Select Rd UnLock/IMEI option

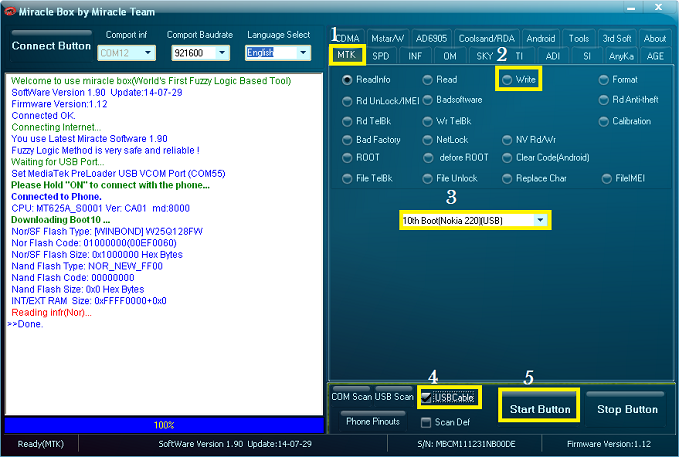point(380,101)
